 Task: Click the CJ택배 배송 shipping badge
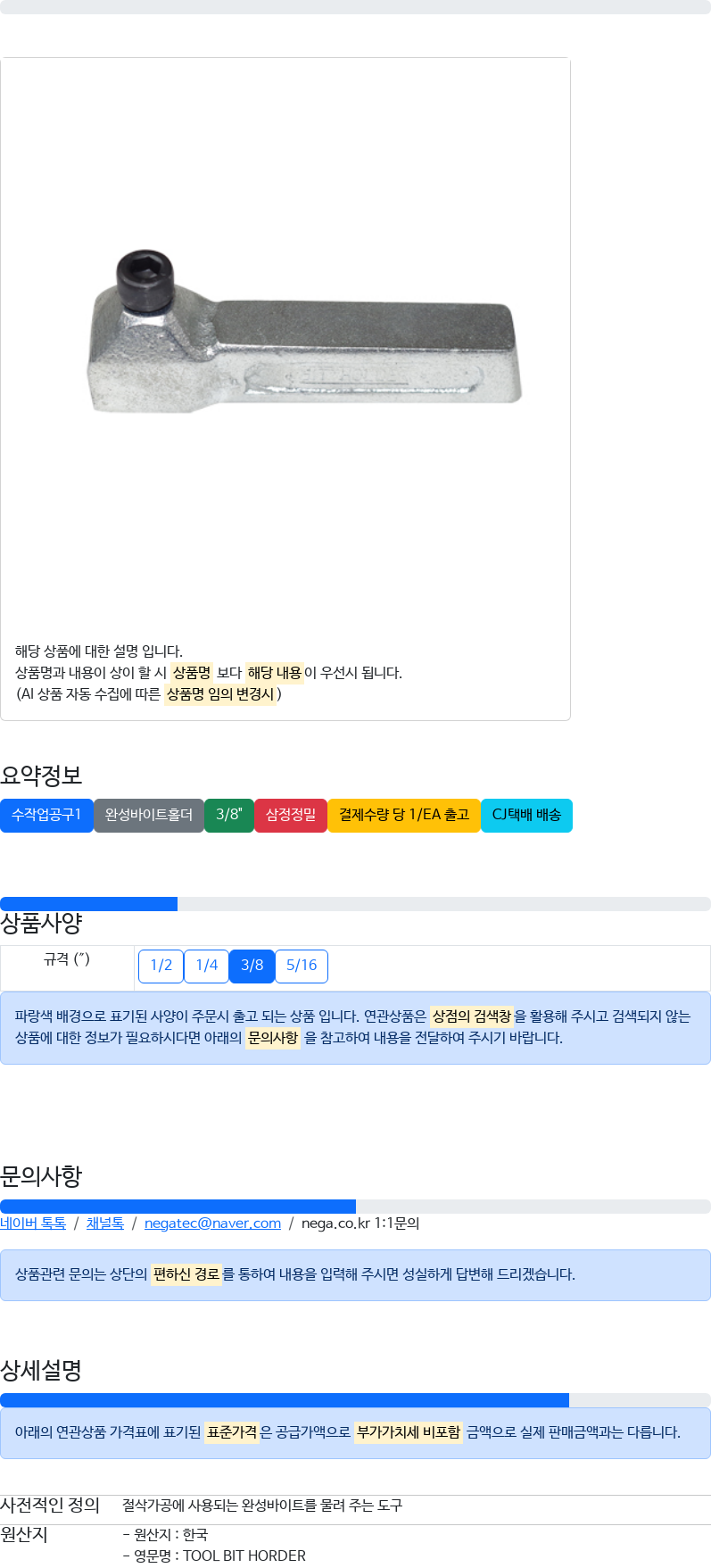[x=526, y=815]
